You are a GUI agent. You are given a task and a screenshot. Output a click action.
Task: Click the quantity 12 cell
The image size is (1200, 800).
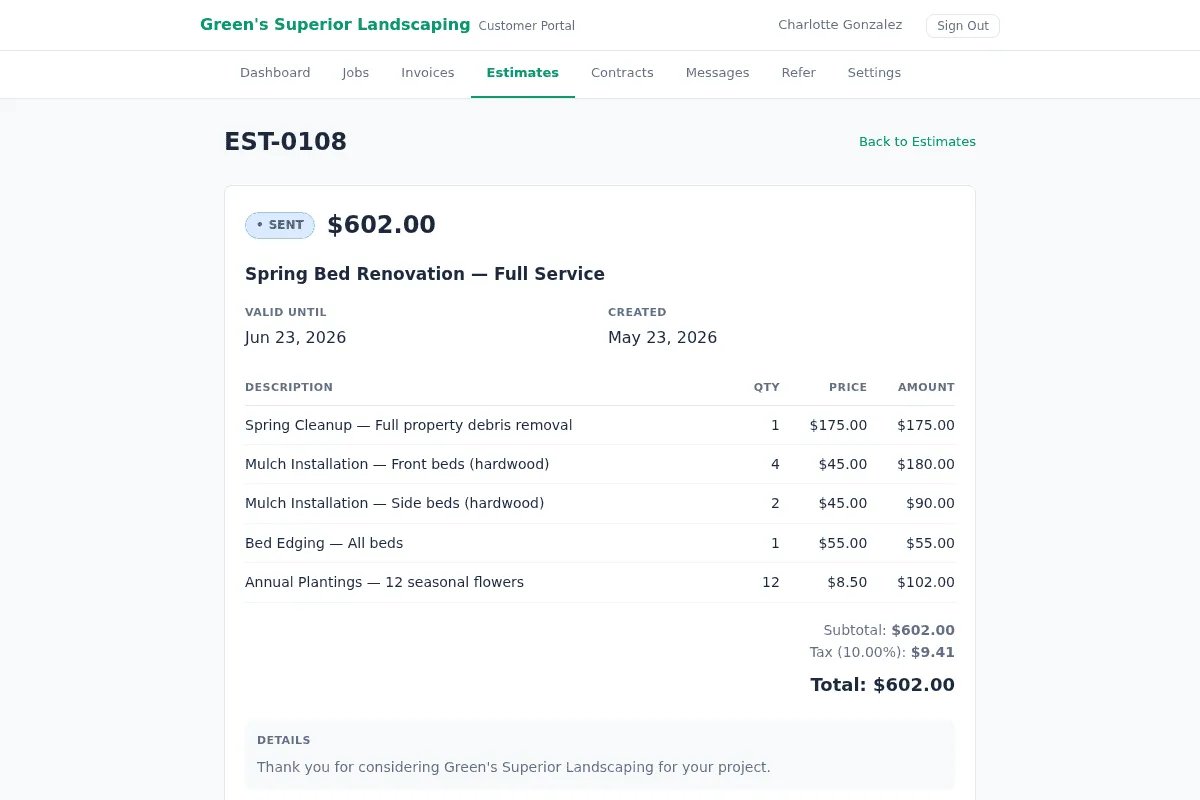770,582
